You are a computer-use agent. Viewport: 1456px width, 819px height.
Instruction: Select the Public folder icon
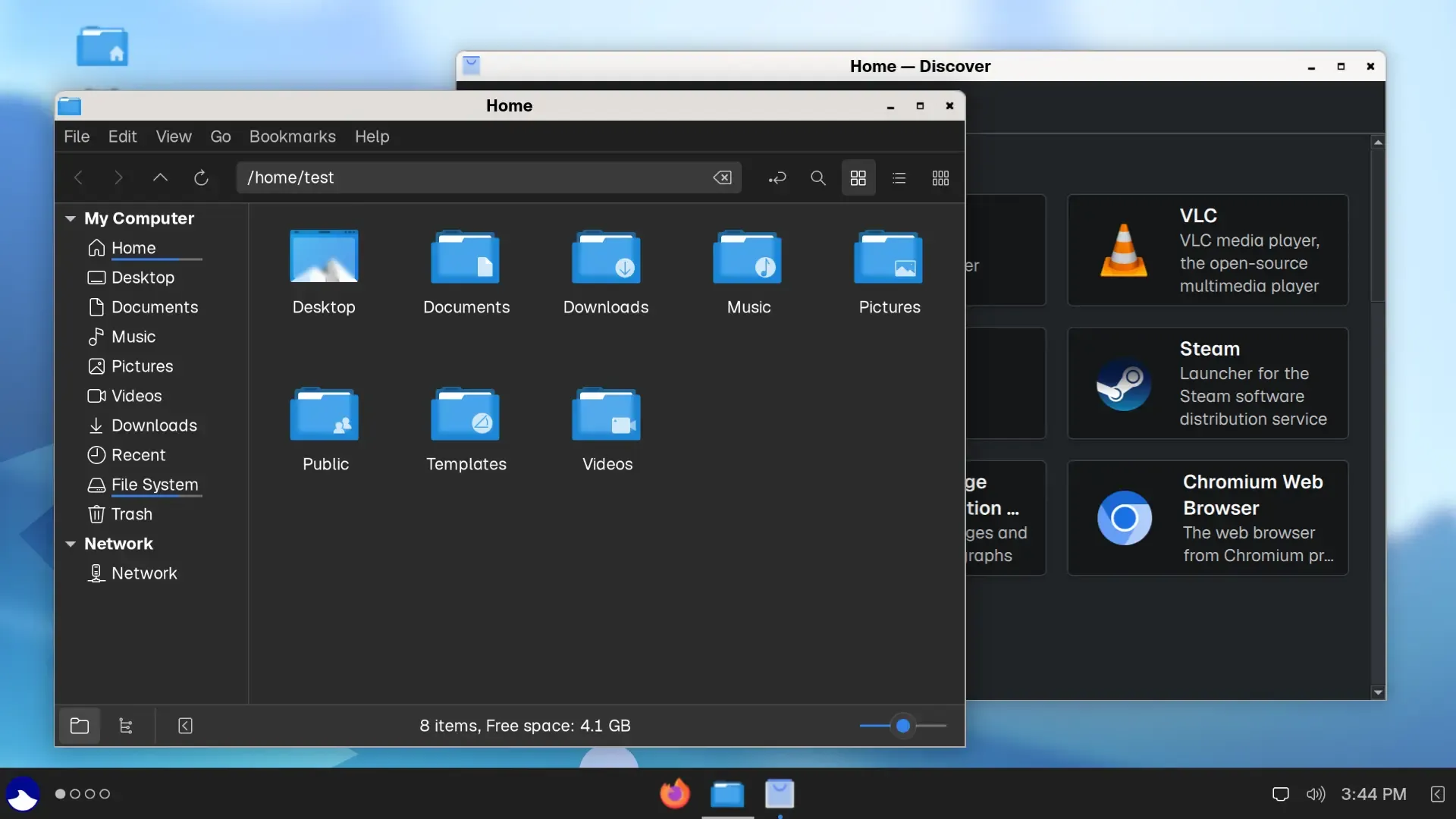[x=324, y=414]
